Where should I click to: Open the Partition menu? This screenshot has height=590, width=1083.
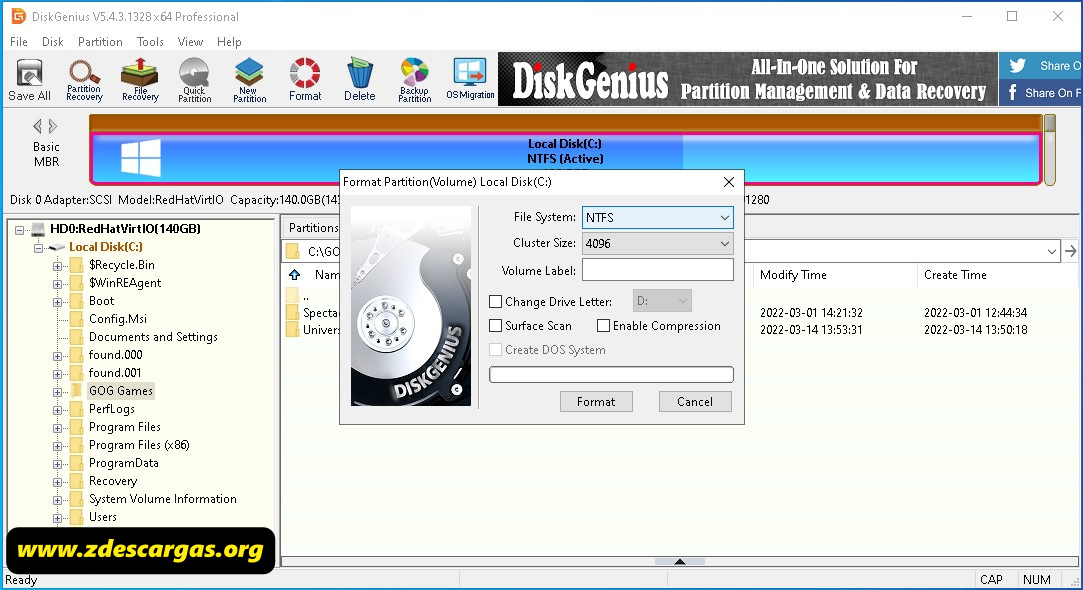[x=100, y=41]
